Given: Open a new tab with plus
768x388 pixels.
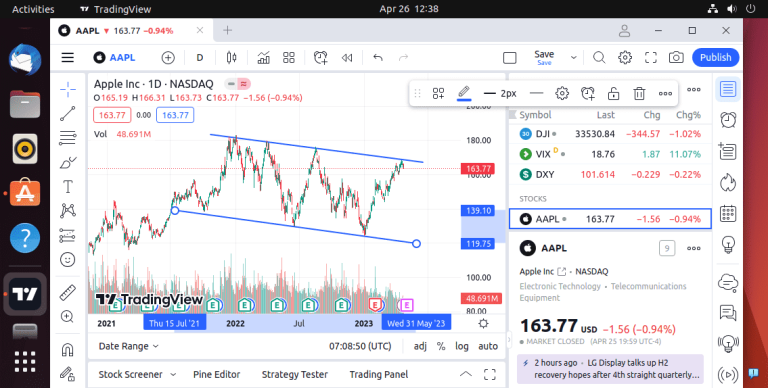Looking at the screenshot, I should click(227, 30).
